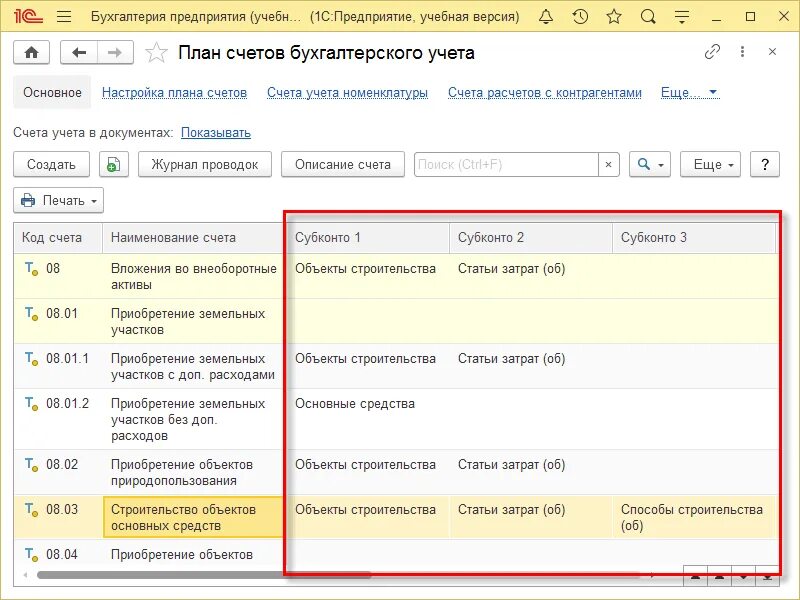Screen dimensions: 800x600
Task: Open notifications bell icon
Action: coord(546,17)
